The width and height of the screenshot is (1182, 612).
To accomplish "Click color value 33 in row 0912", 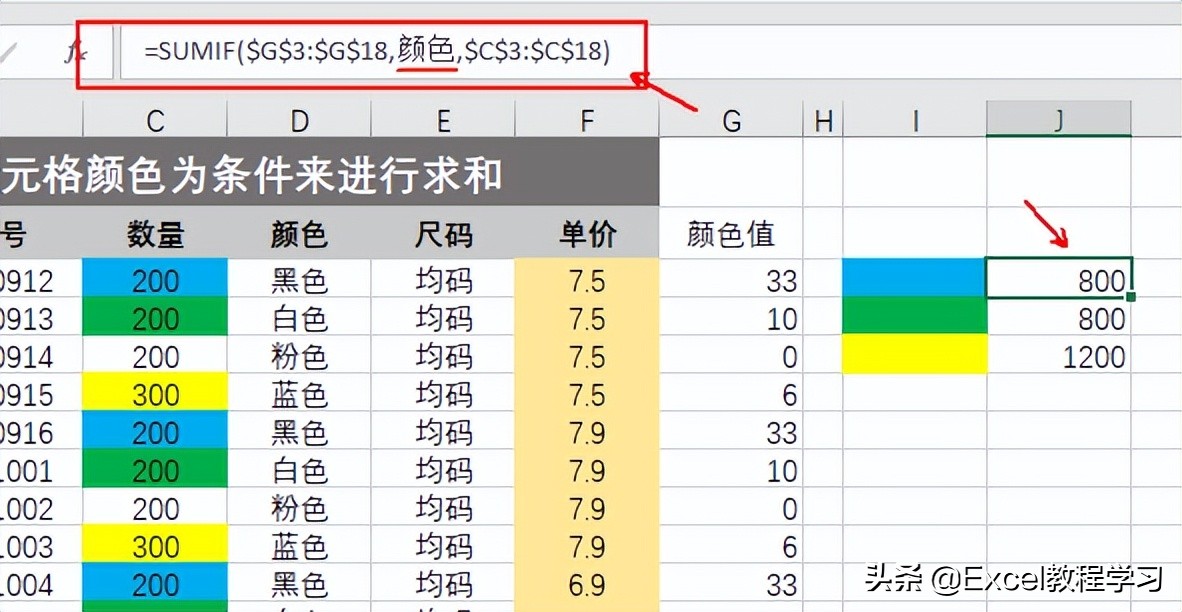I will (731, 280).
